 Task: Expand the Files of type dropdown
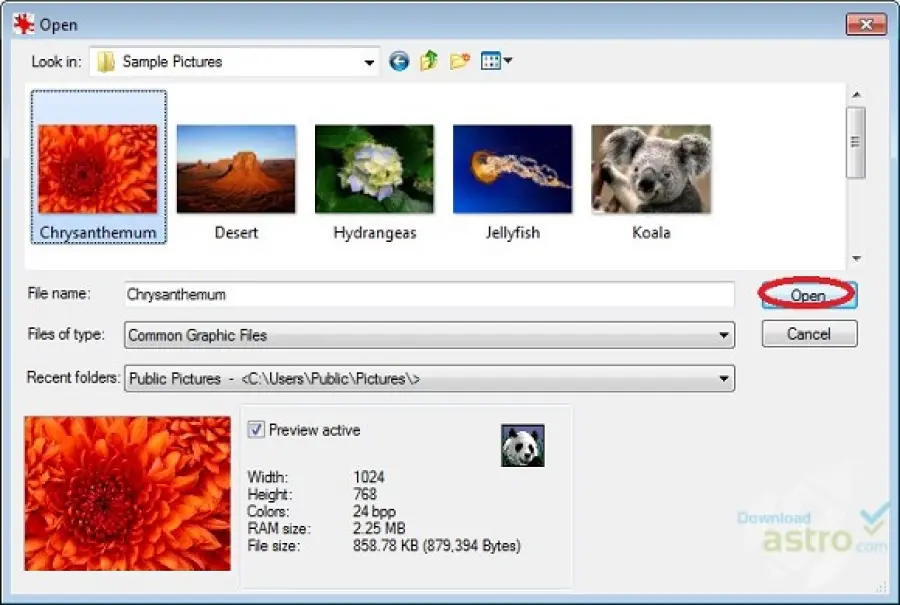(723, 335)
